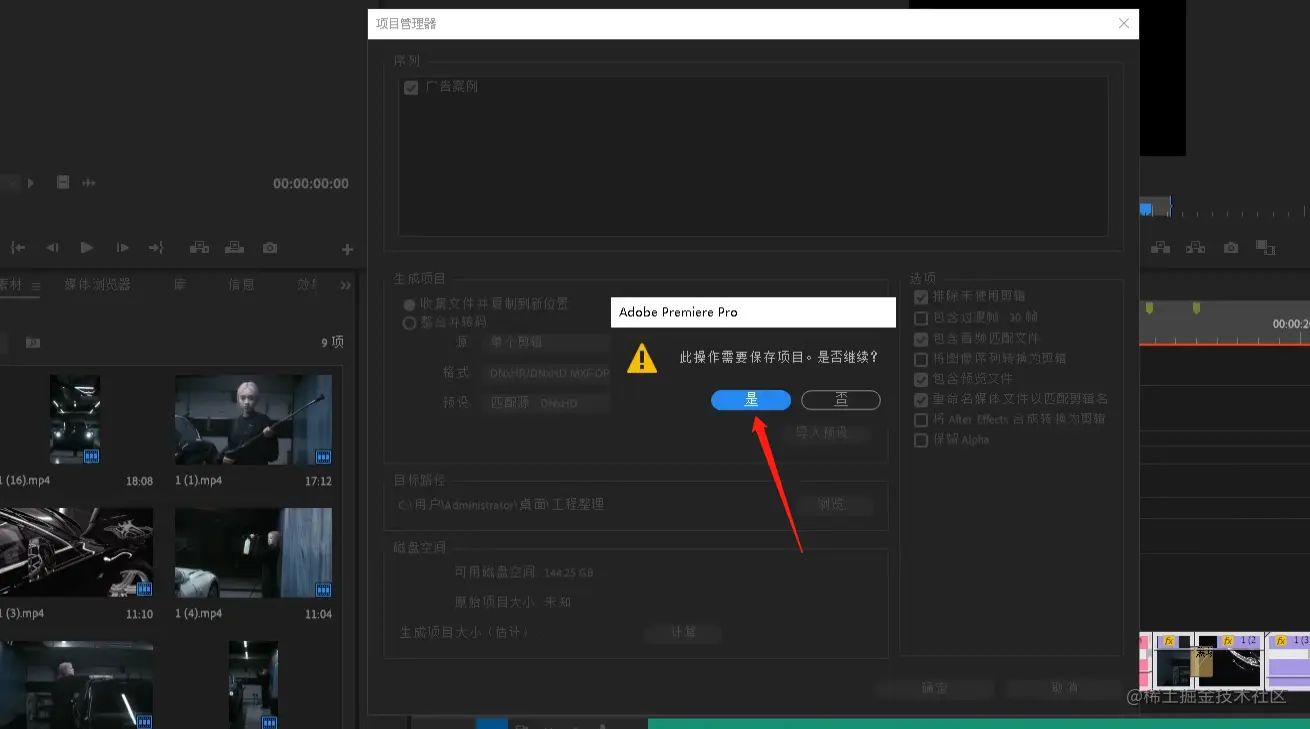The image size is (1310, 729).
Task: Toggle 排除未使用剪辑 checkbox
Action: (x=921, y=297)
